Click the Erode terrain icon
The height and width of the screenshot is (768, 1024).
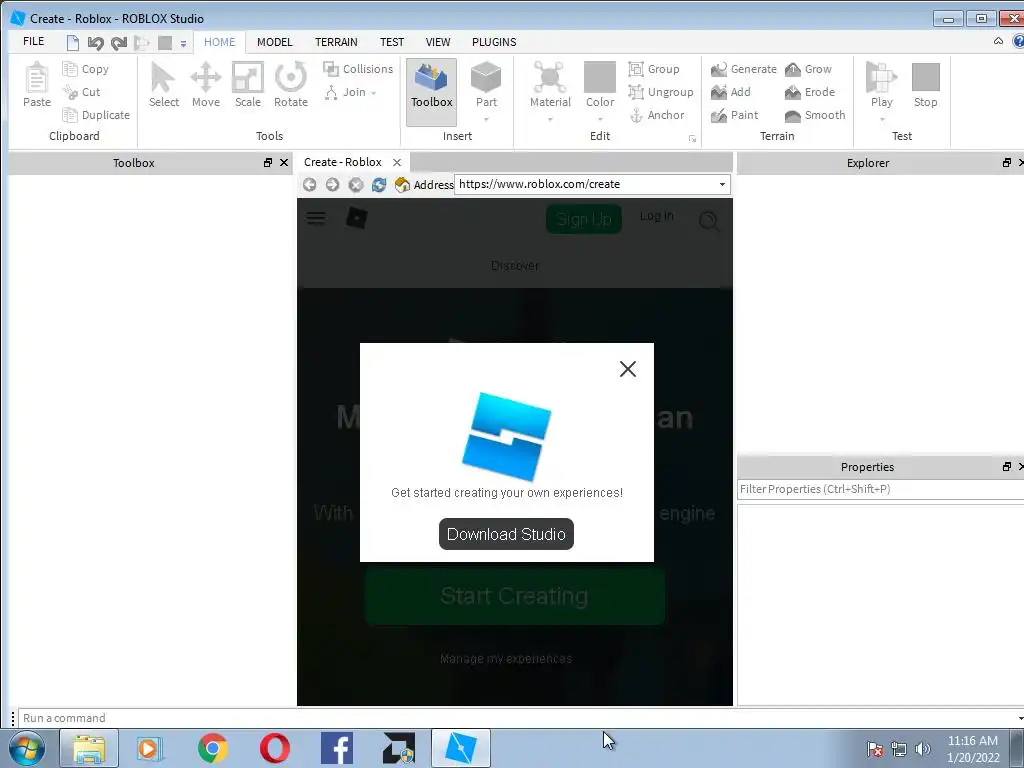tap(793, 92)
